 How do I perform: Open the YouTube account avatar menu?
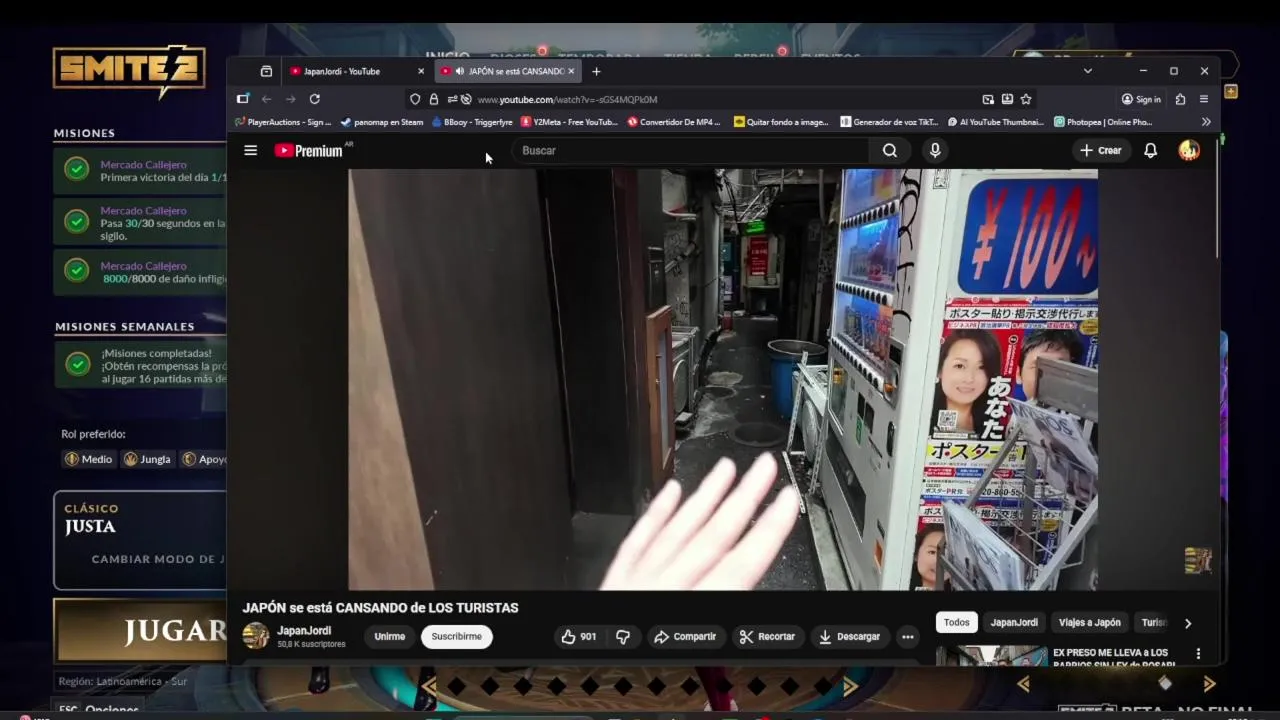coord(1189,150)
